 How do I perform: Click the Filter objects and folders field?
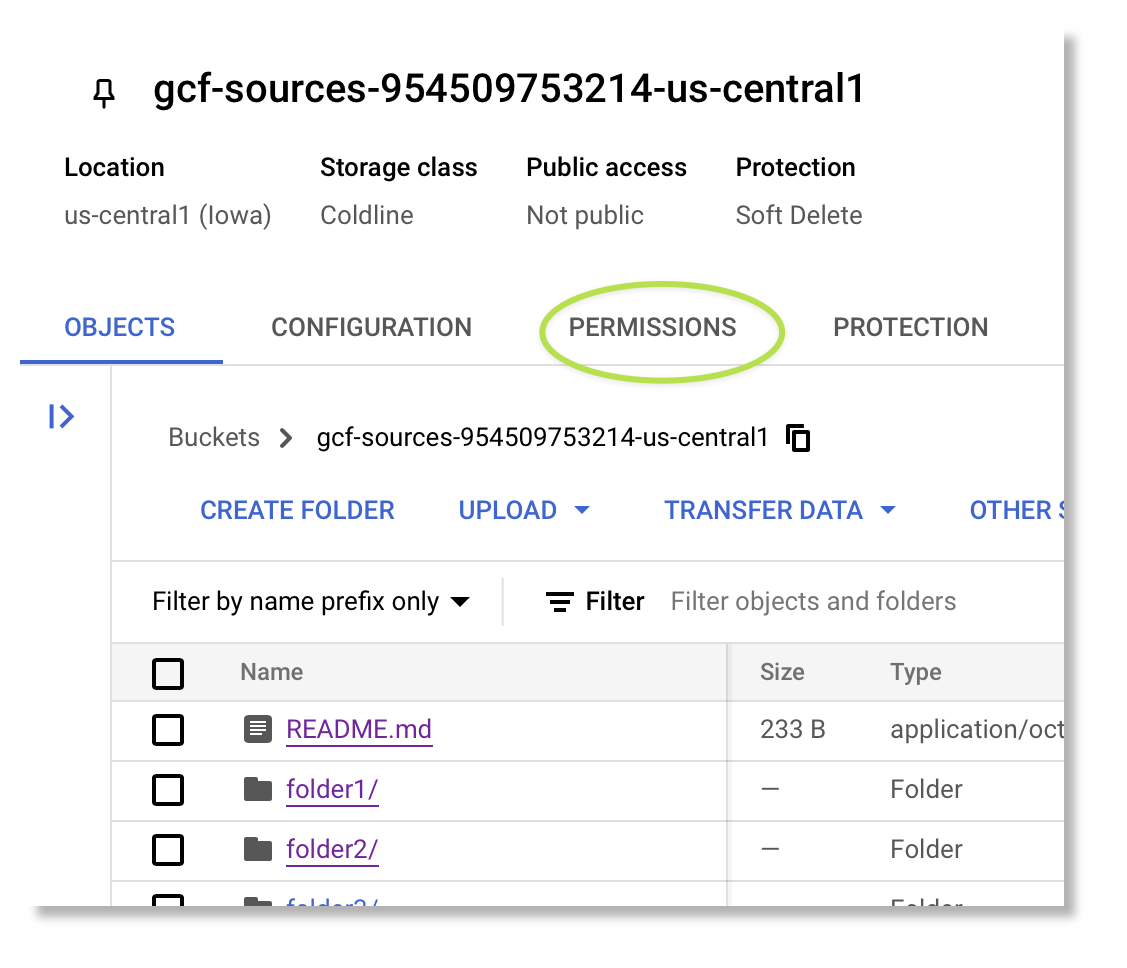click(x=813, y=601)
